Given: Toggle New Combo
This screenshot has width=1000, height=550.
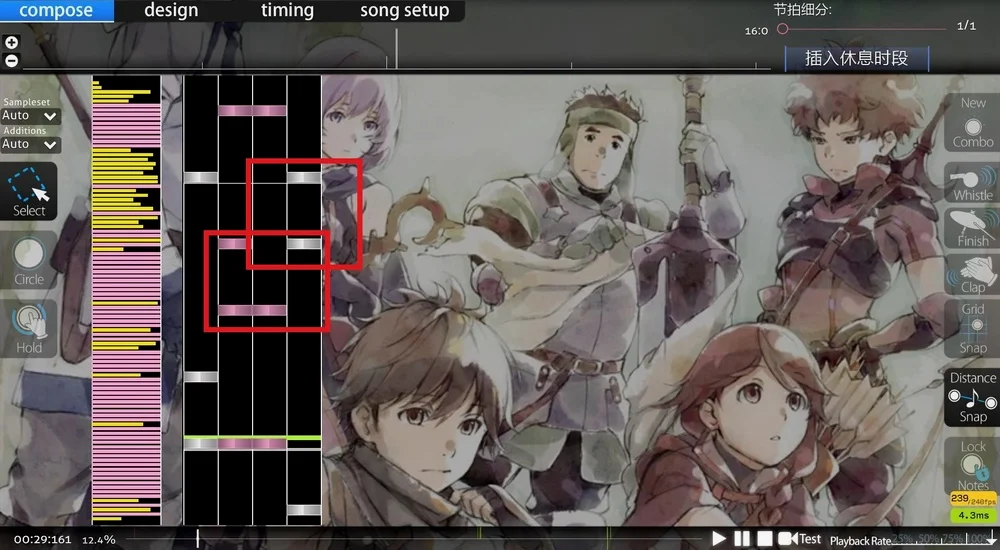Looking at the screenshot, I should (x=973, y=123).
